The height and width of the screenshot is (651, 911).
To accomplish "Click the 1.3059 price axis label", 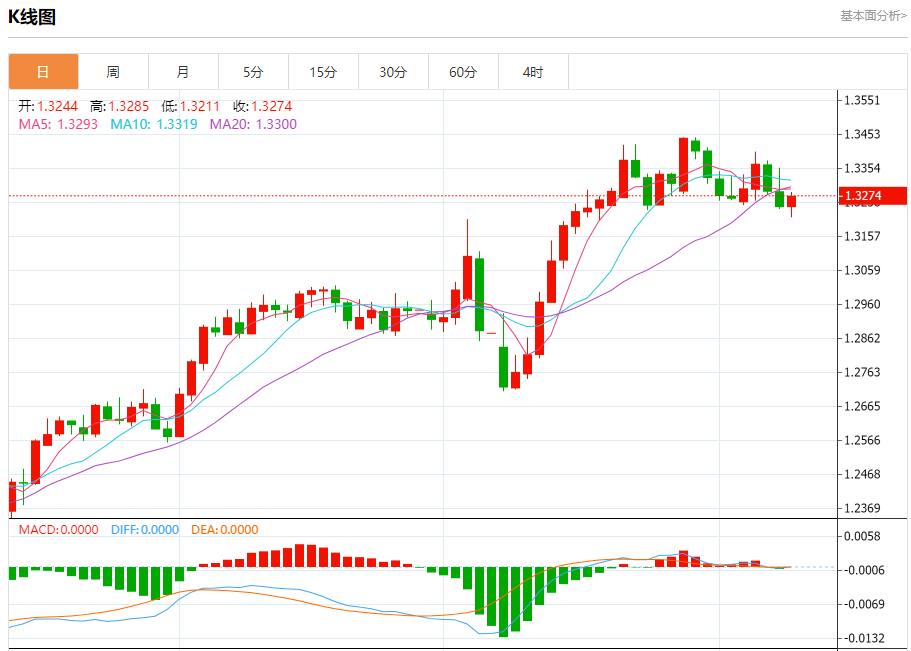I will (862, 270).
